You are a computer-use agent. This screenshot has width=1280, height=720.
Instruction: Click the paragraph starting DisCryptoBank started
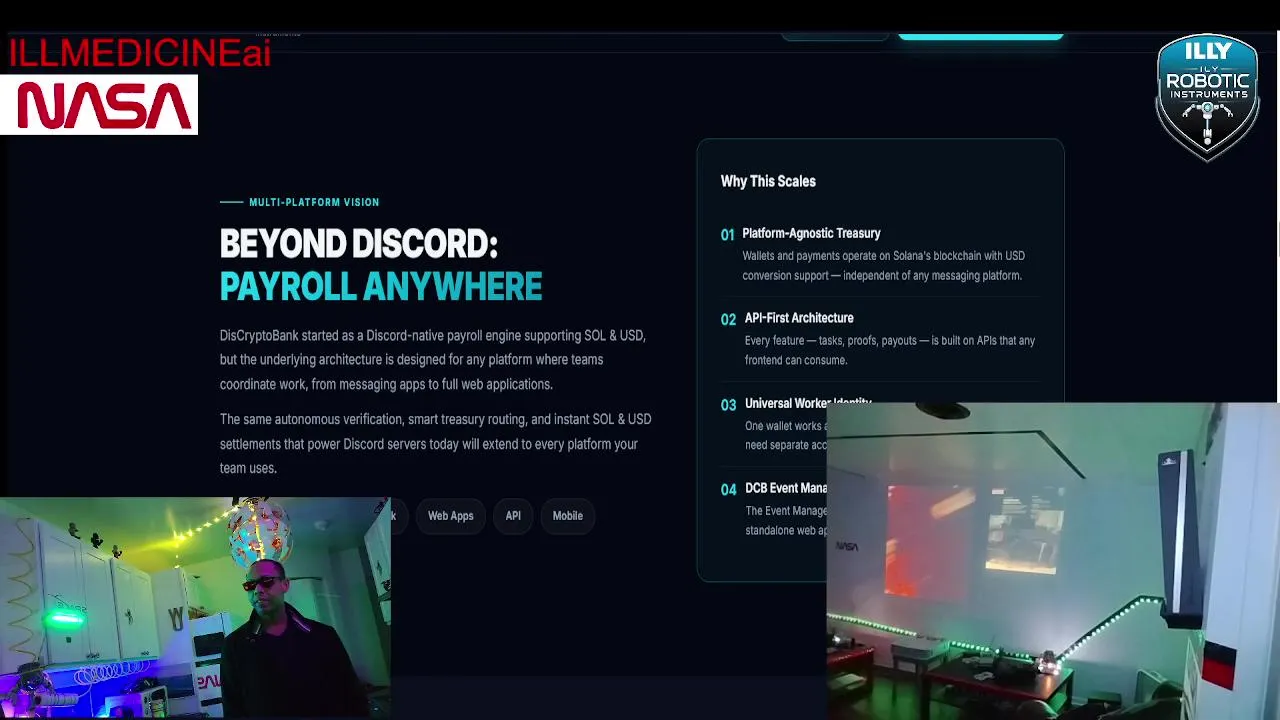coord(433,360)
